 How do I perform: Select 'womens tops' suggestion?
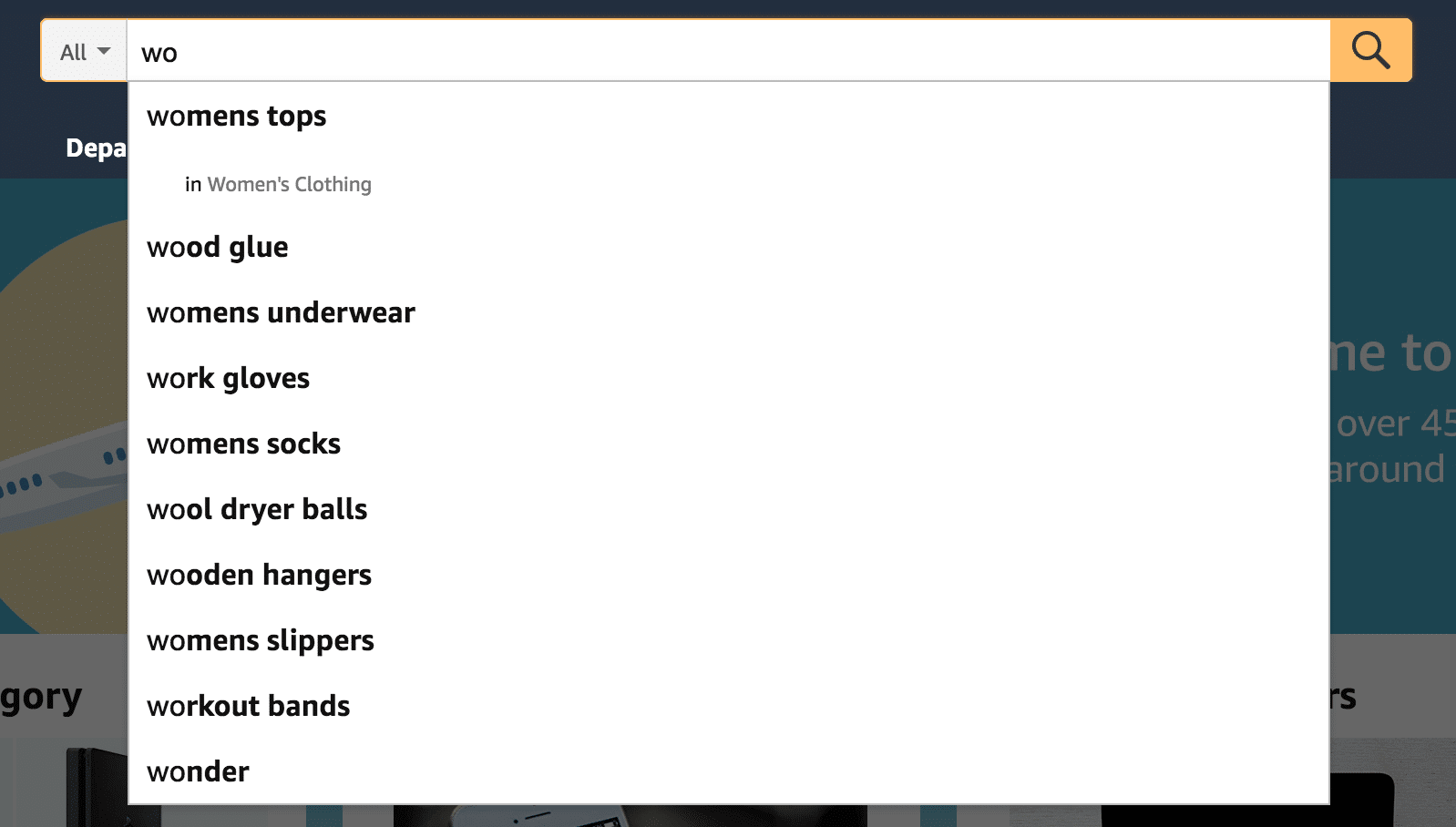728,116
